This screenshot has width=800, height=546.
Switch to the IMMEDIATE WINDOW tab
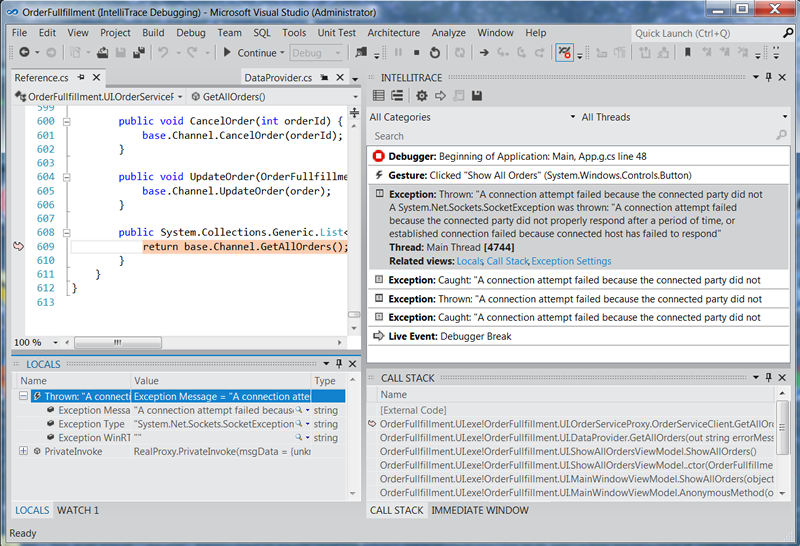pos(479,510)
